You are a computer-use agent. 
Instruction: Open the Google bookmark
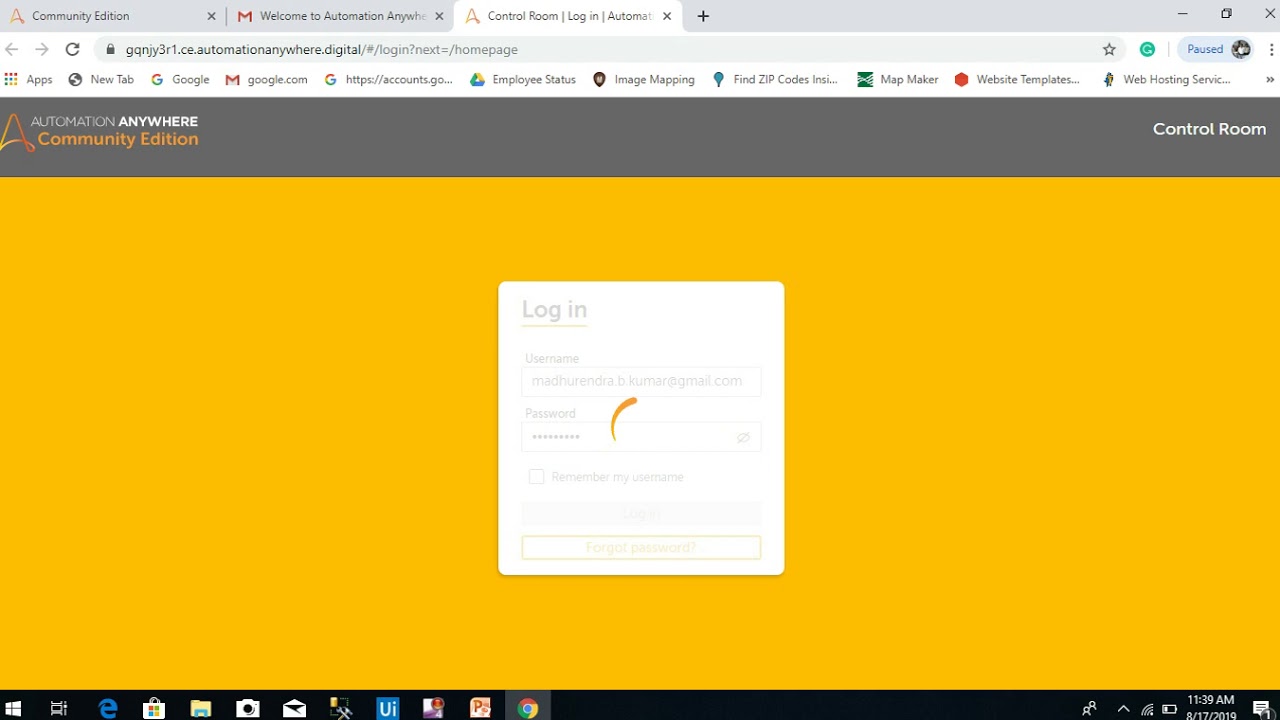(180, 79)
